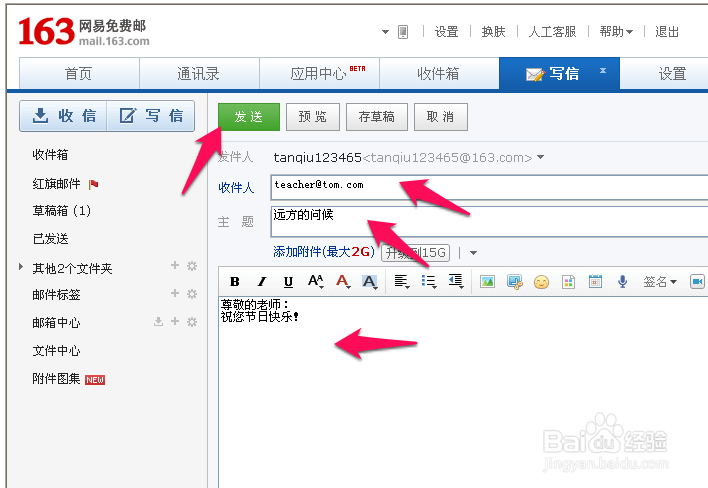This screenshot has width=708, height=488.
Task: Insert picture into email body
Action: pyautogui.click(x=487, y=282)
